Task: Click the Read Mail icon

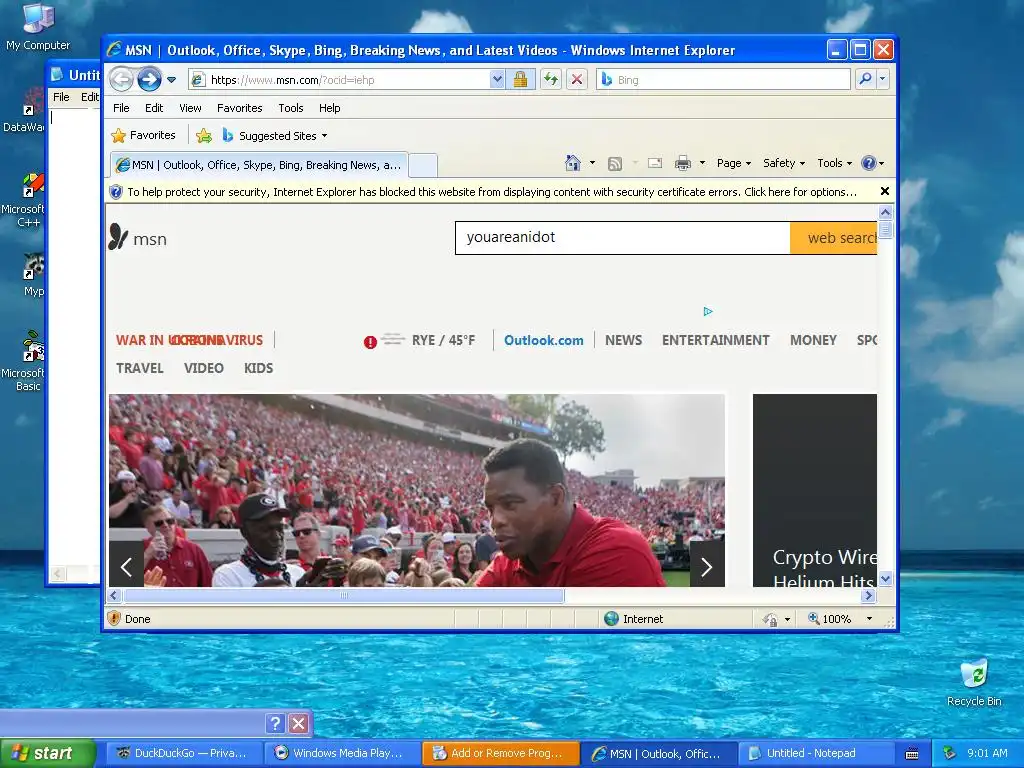Action: pos(655,163)
